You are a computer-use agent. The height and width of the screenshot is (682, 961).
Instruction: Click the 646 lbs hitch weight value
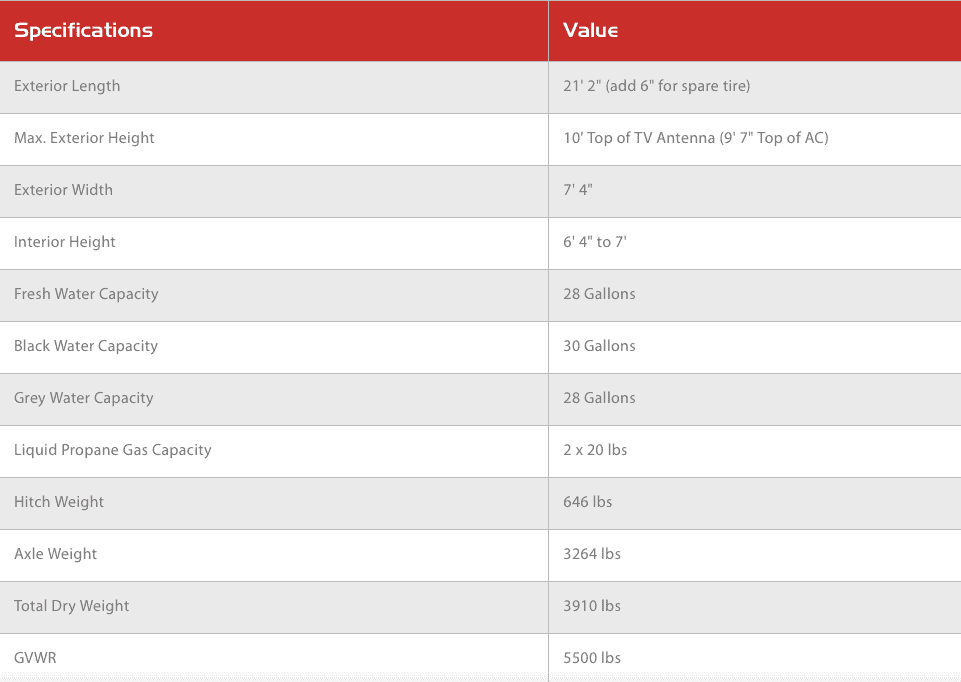pos(588,502)
